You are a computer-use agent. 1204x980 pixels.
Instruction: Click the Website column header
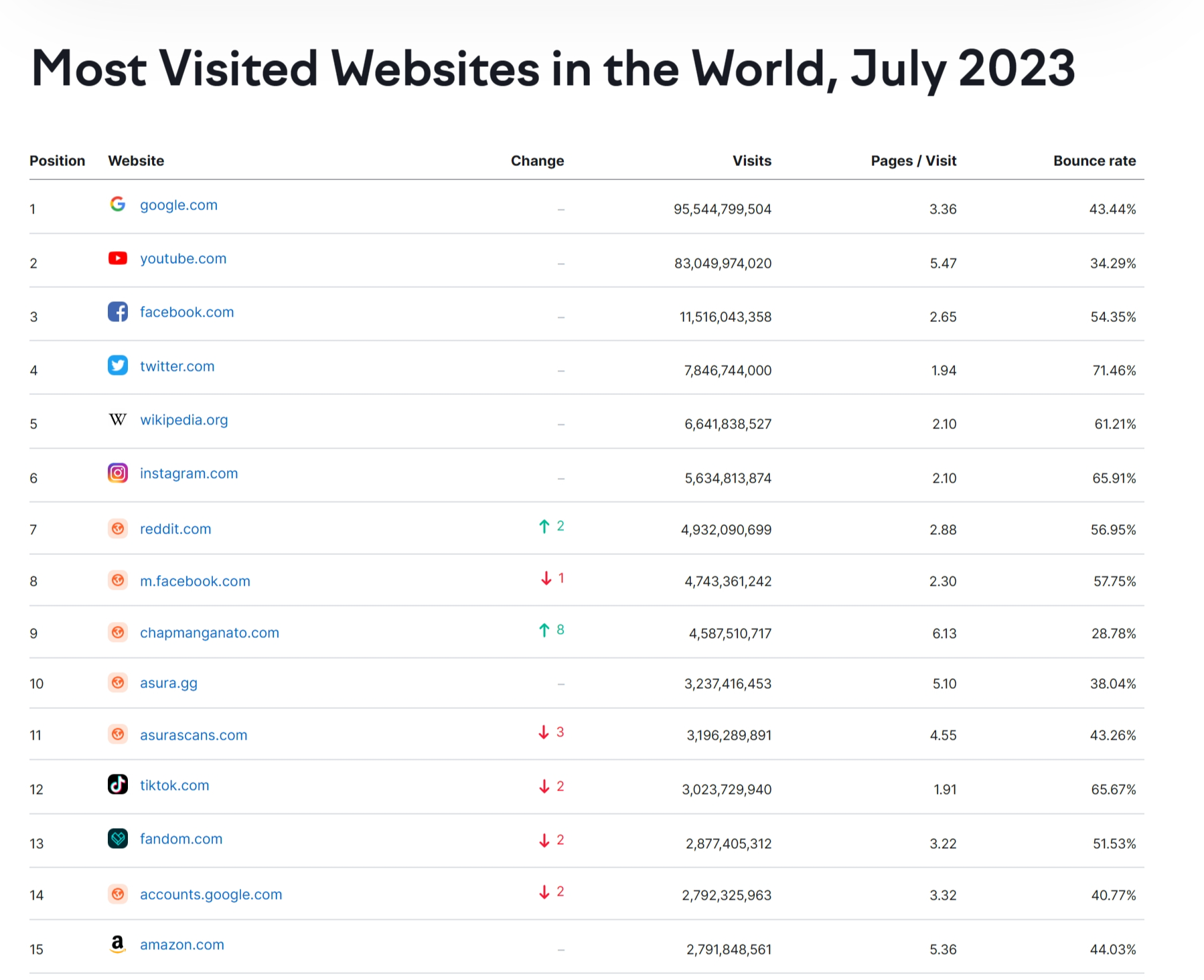pyautogui.click(x=136, y=161)
